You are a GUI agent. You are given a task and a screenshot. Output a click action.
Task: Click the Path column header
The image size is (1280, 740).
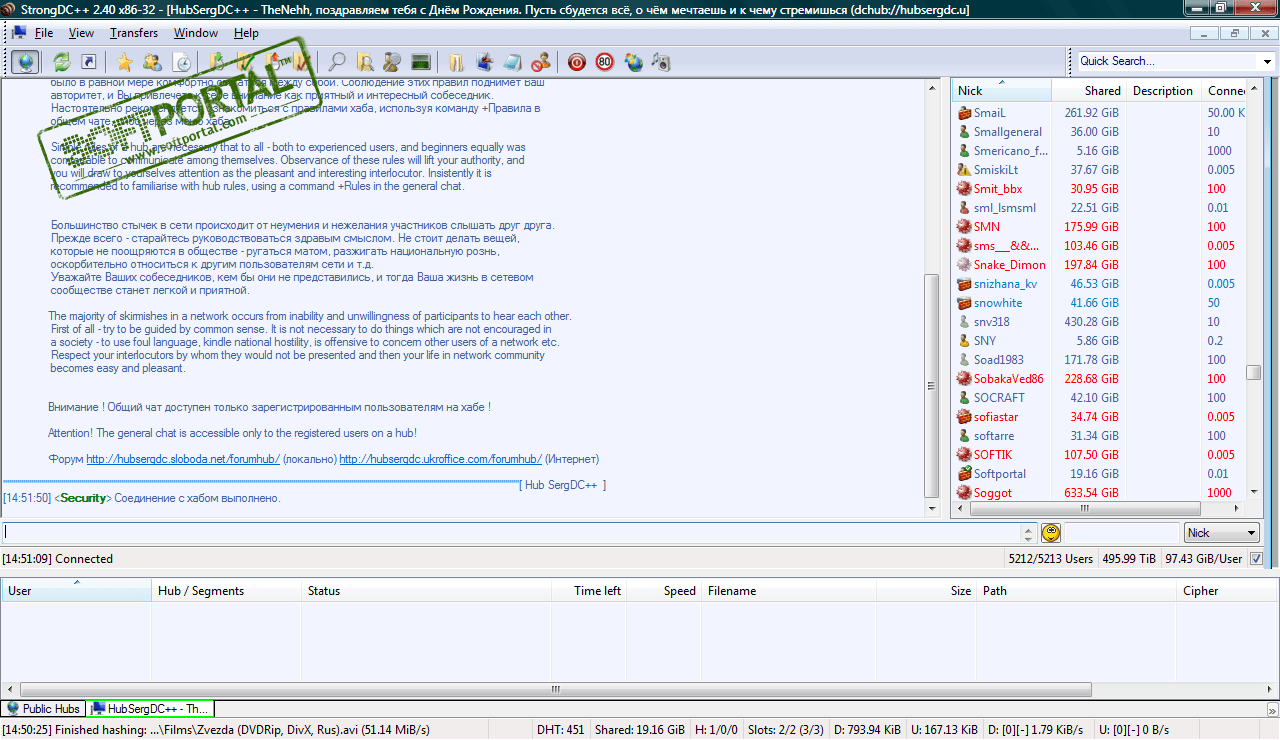coord(1076,590)
